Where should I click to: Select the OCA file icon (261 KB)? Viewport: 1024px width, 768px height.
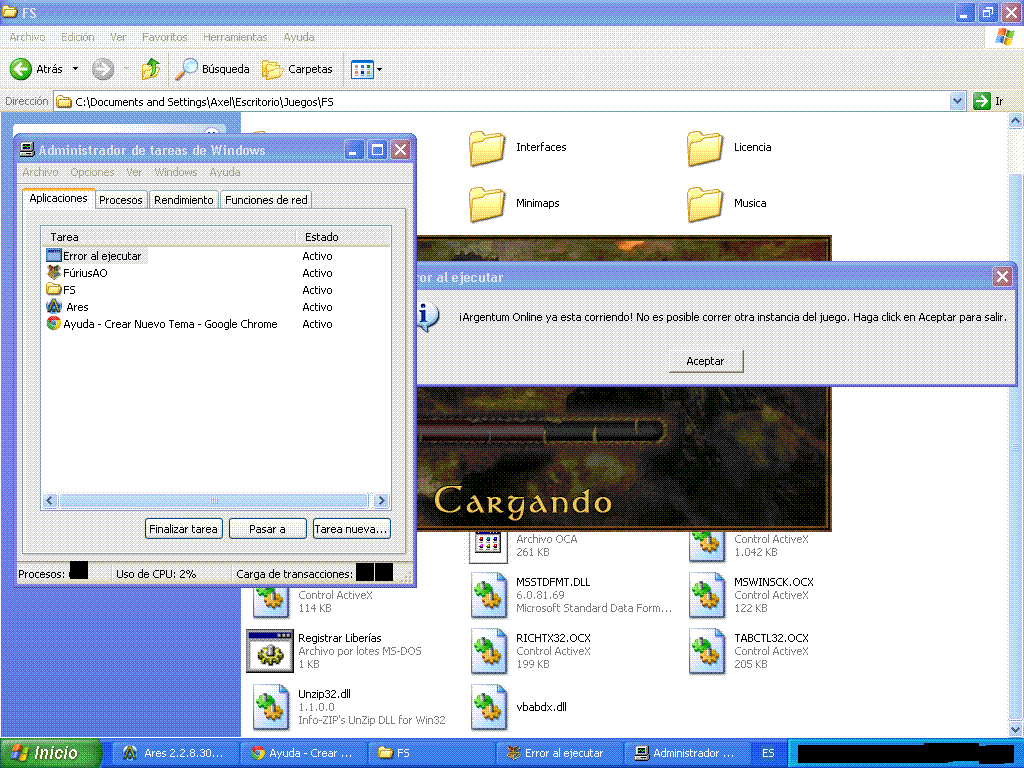tap(488, 546)
